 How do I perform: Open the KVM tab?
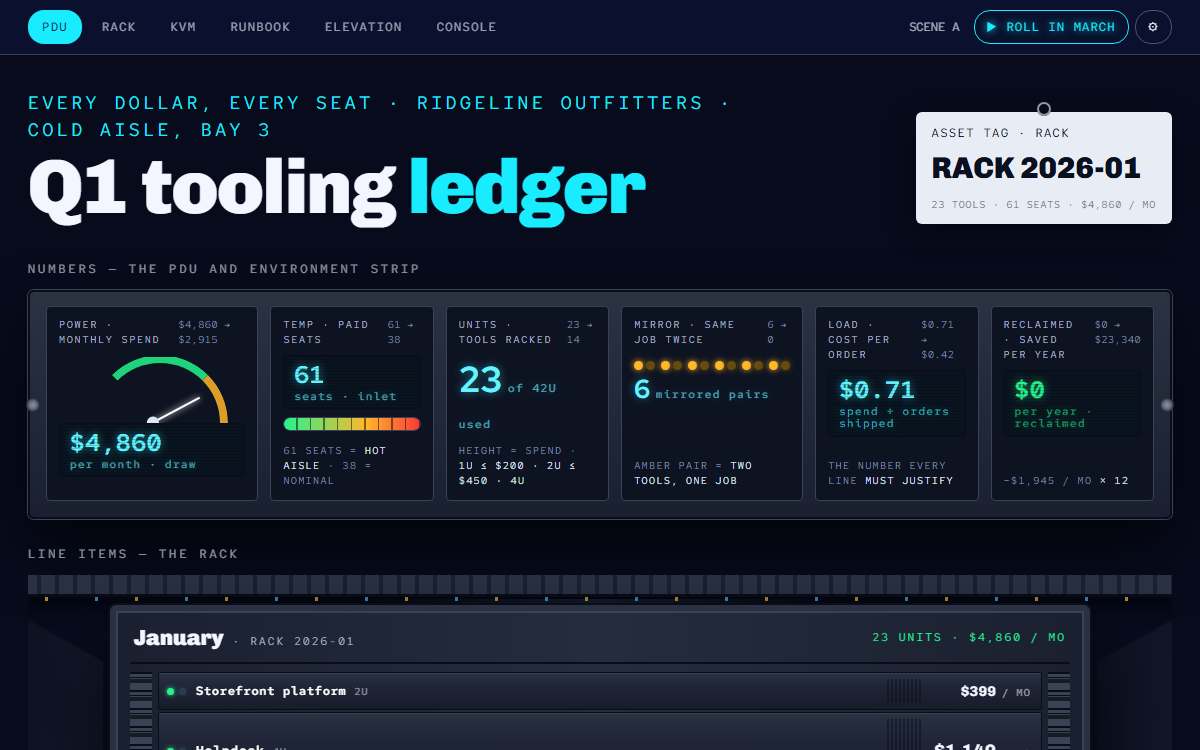183,27
